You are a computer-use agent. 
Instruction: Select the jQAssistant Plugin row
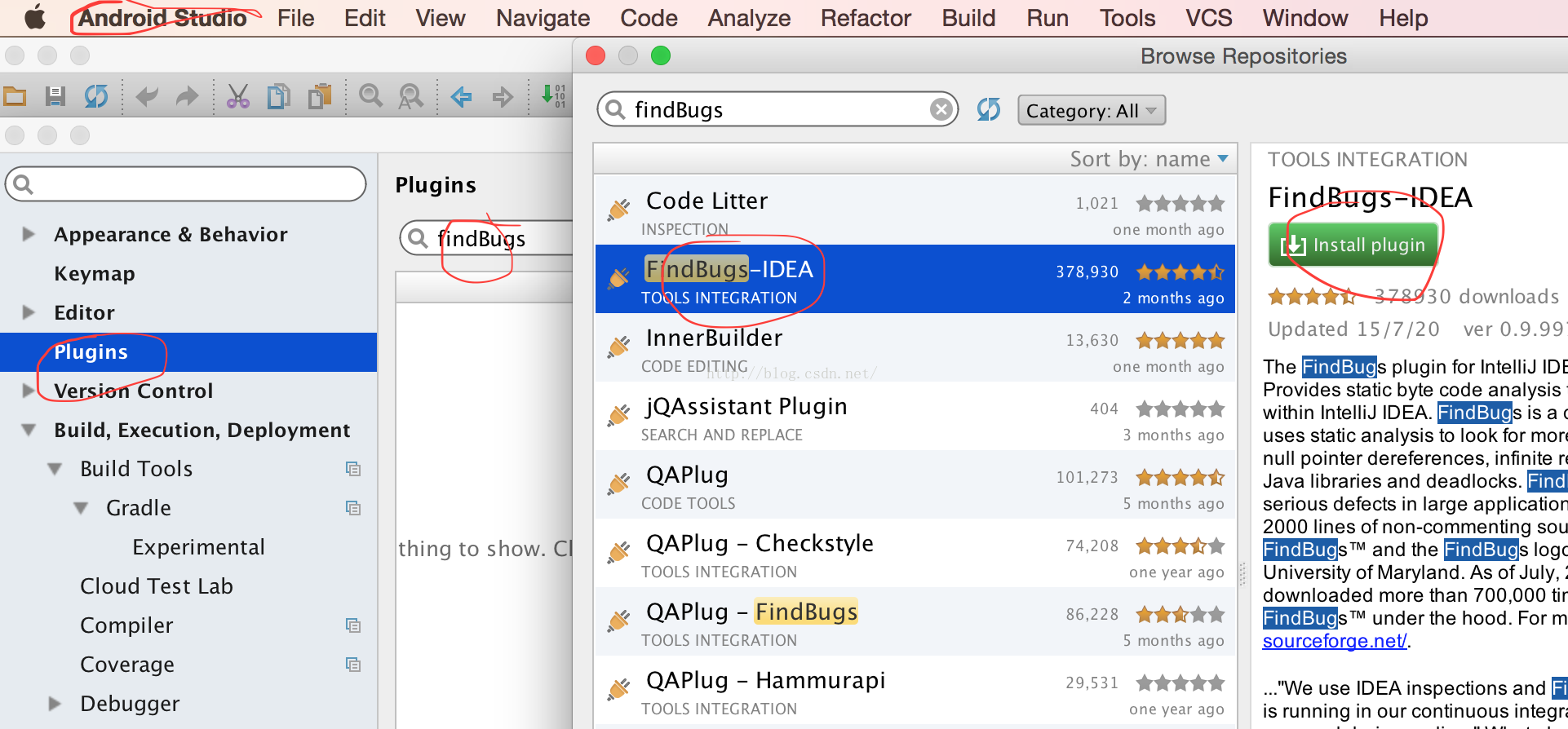915,416
